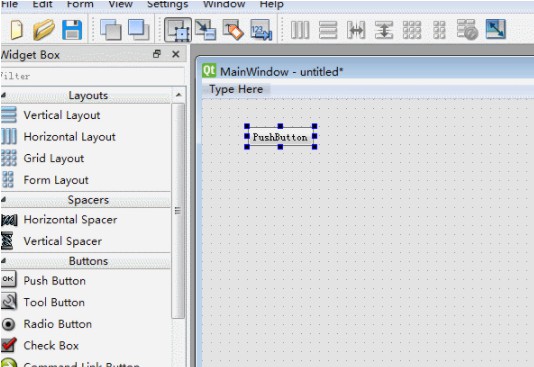This screenshot has width=534, height=367.
Task: Click Type Here in MainWindow menubar
Action: 236,89
